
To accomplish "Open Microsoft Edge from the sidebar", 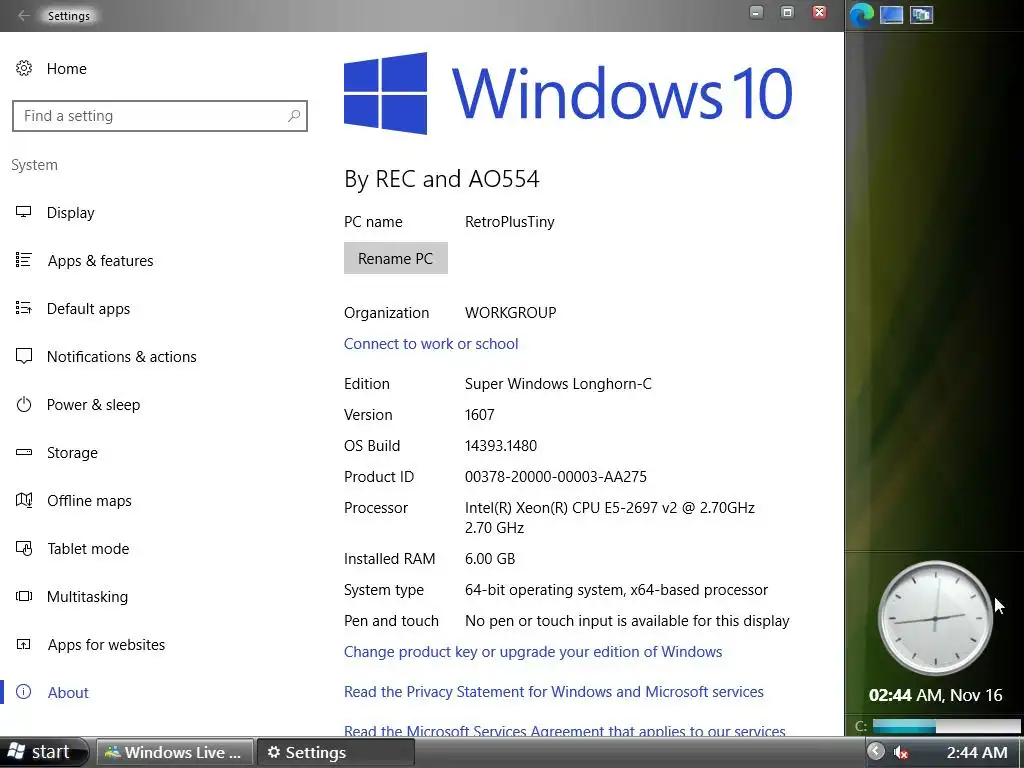I will [861, 14].
